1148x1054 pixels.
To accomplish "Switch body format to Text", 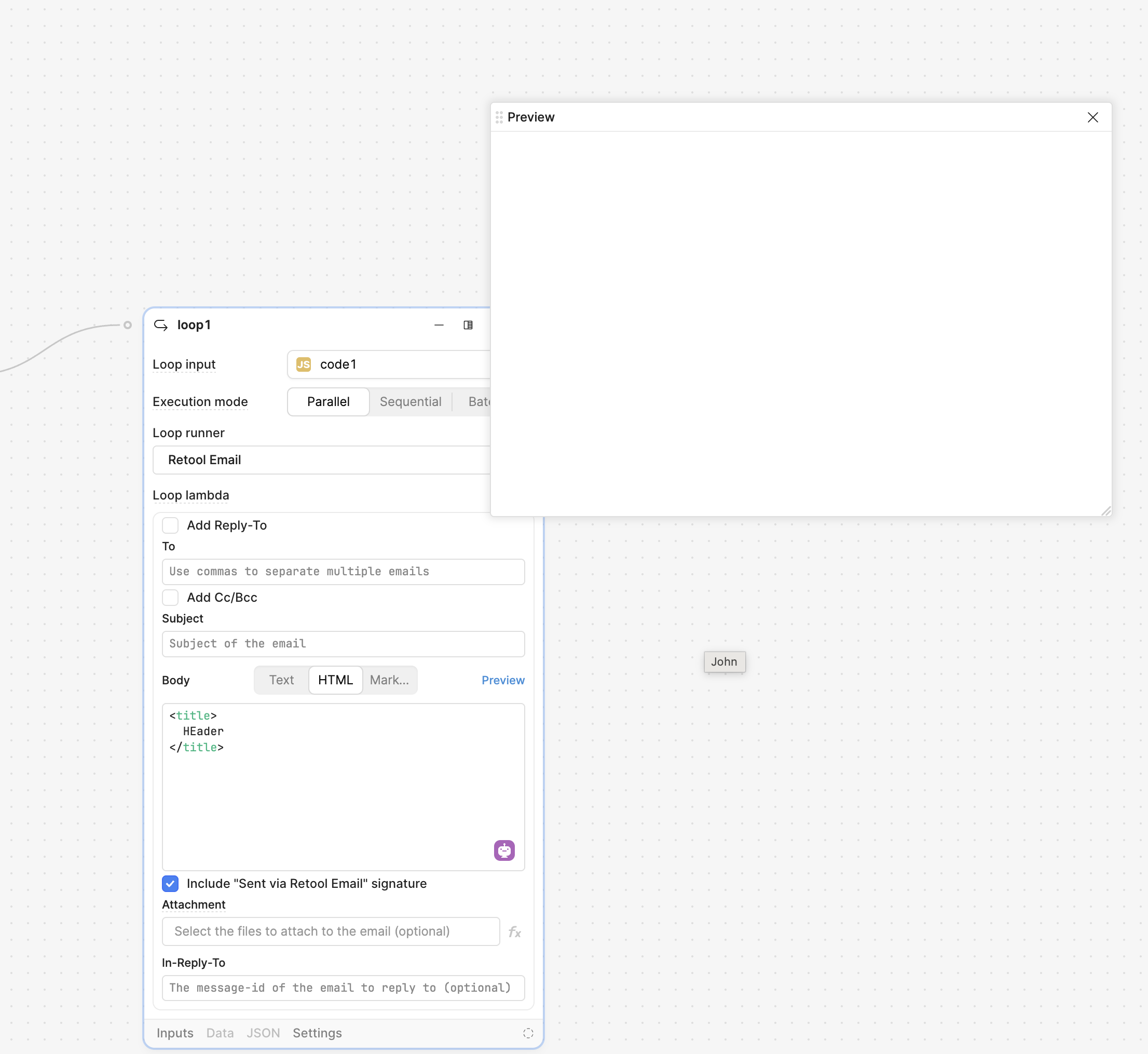I will [x=282, y=680].
